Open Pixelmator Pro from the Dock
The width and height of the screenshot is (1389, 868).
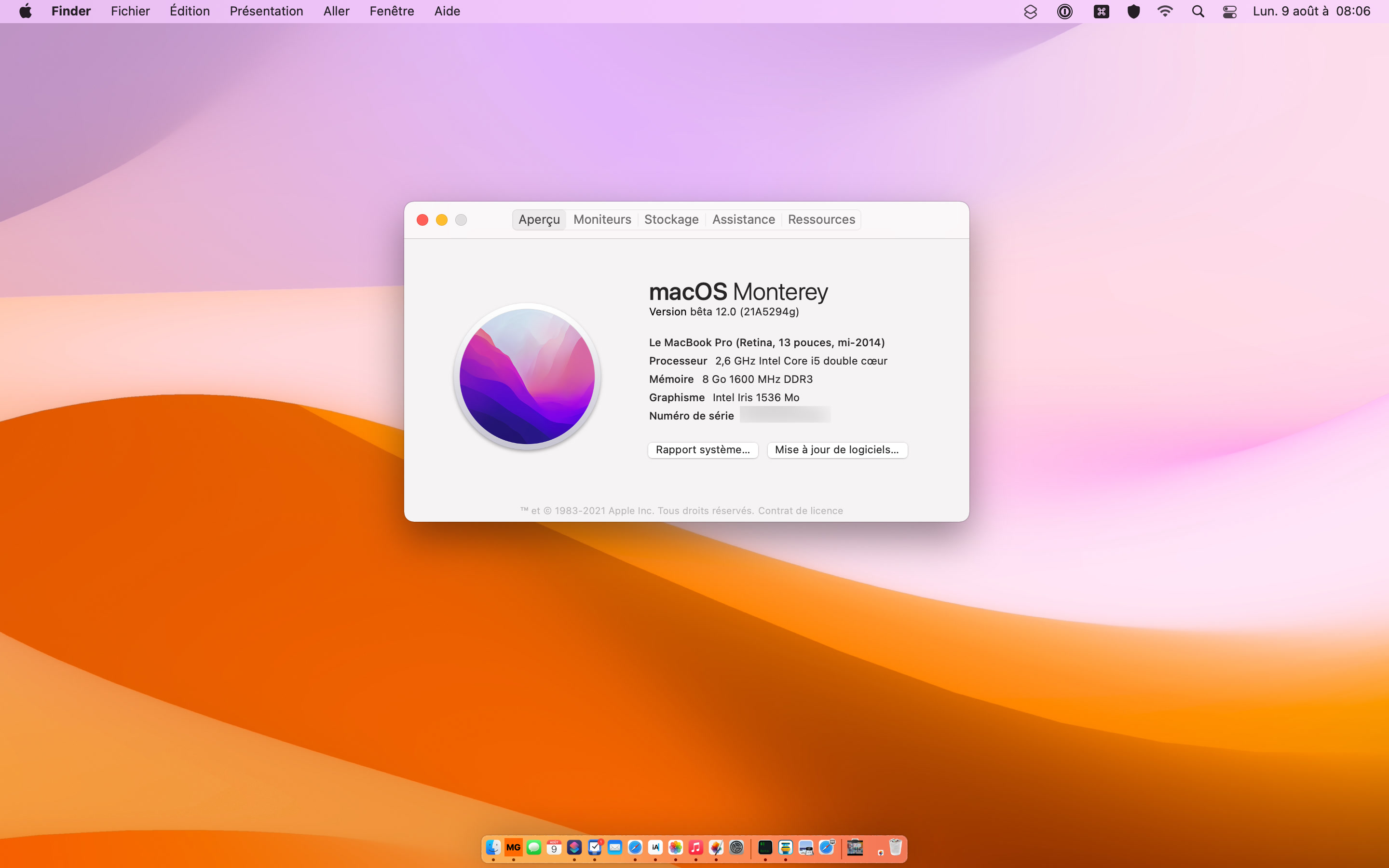tap(716, 847)
